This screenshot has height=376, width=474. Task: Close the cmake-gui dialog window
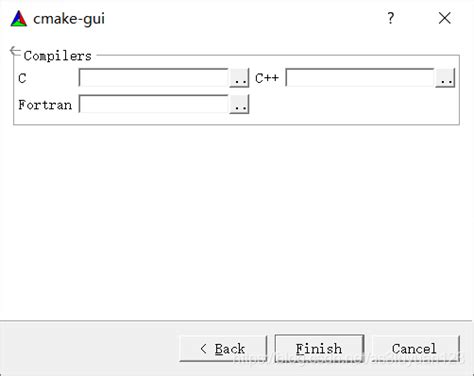point(445,18)
